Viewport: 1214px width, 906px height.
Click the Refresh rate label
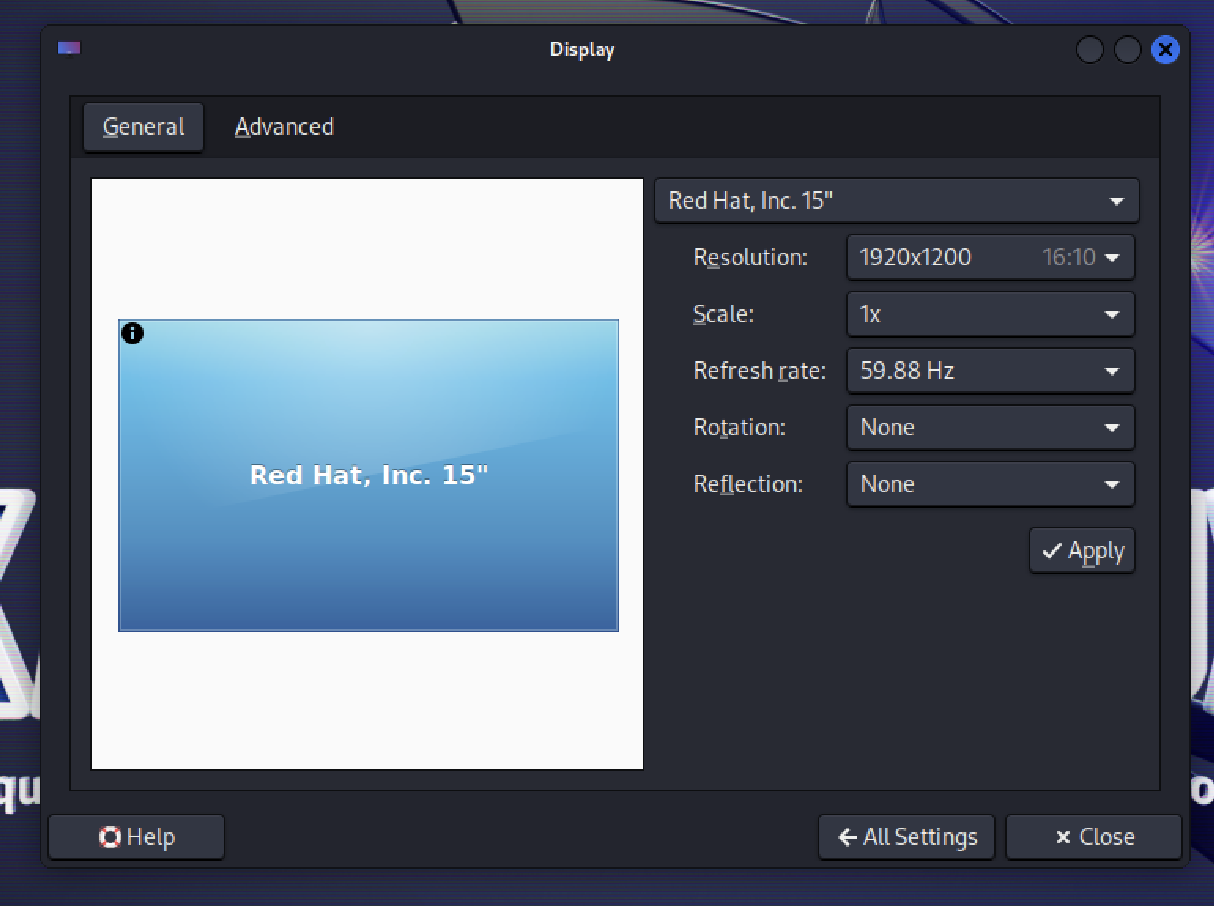(760, 371)
